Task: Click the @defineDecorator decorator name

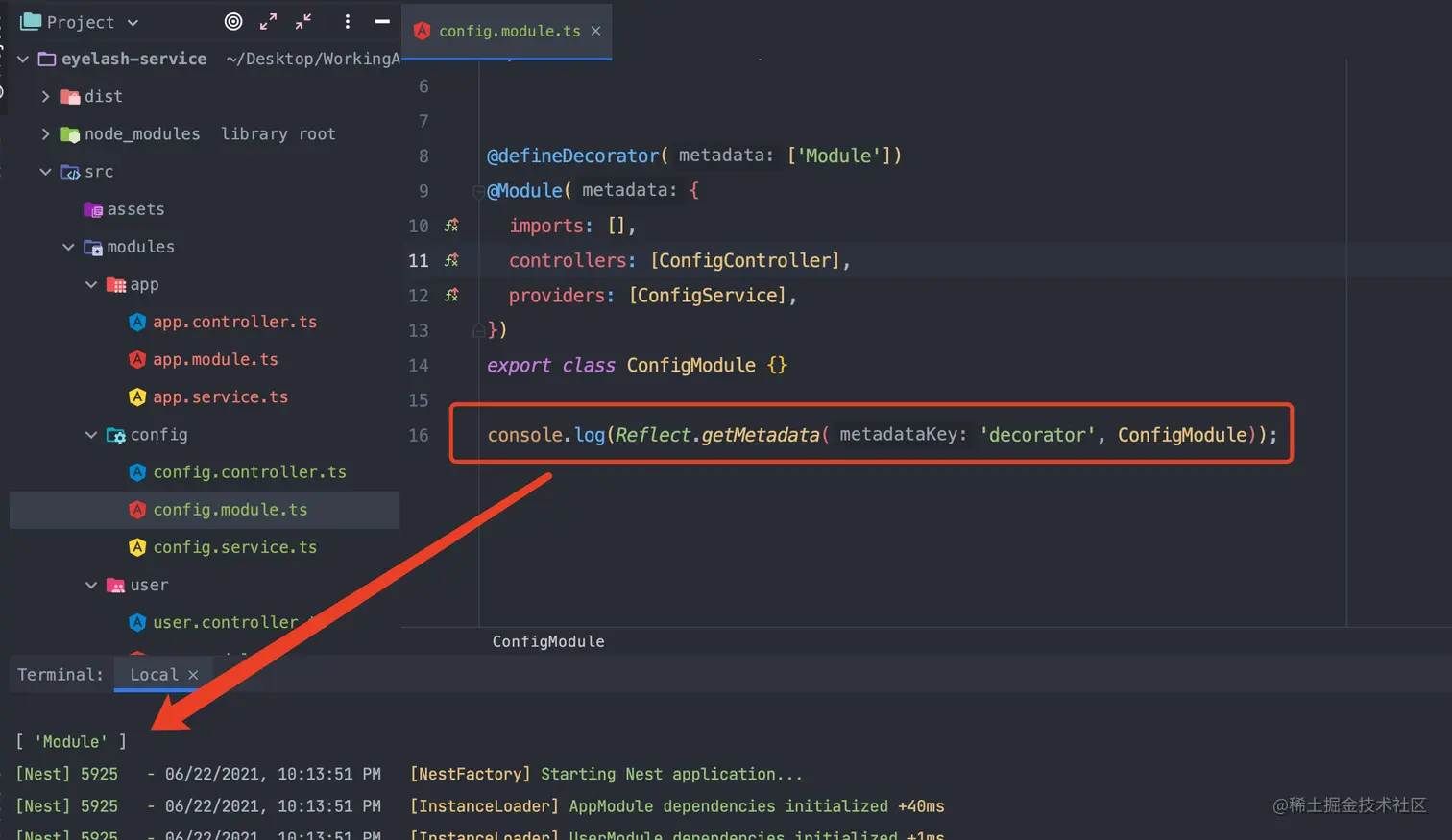Action: [x=573, y=156]
